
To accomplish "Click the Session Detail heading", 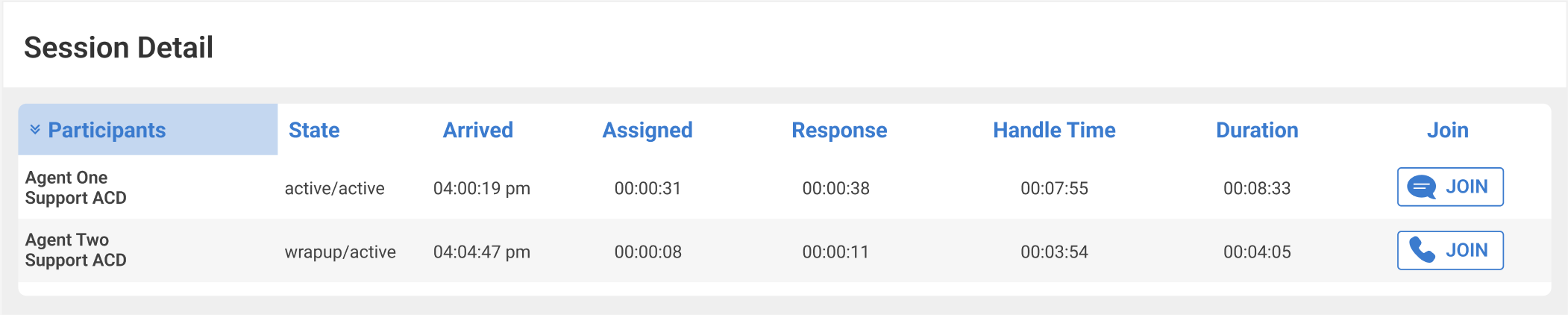I will [x=119, y=48].
